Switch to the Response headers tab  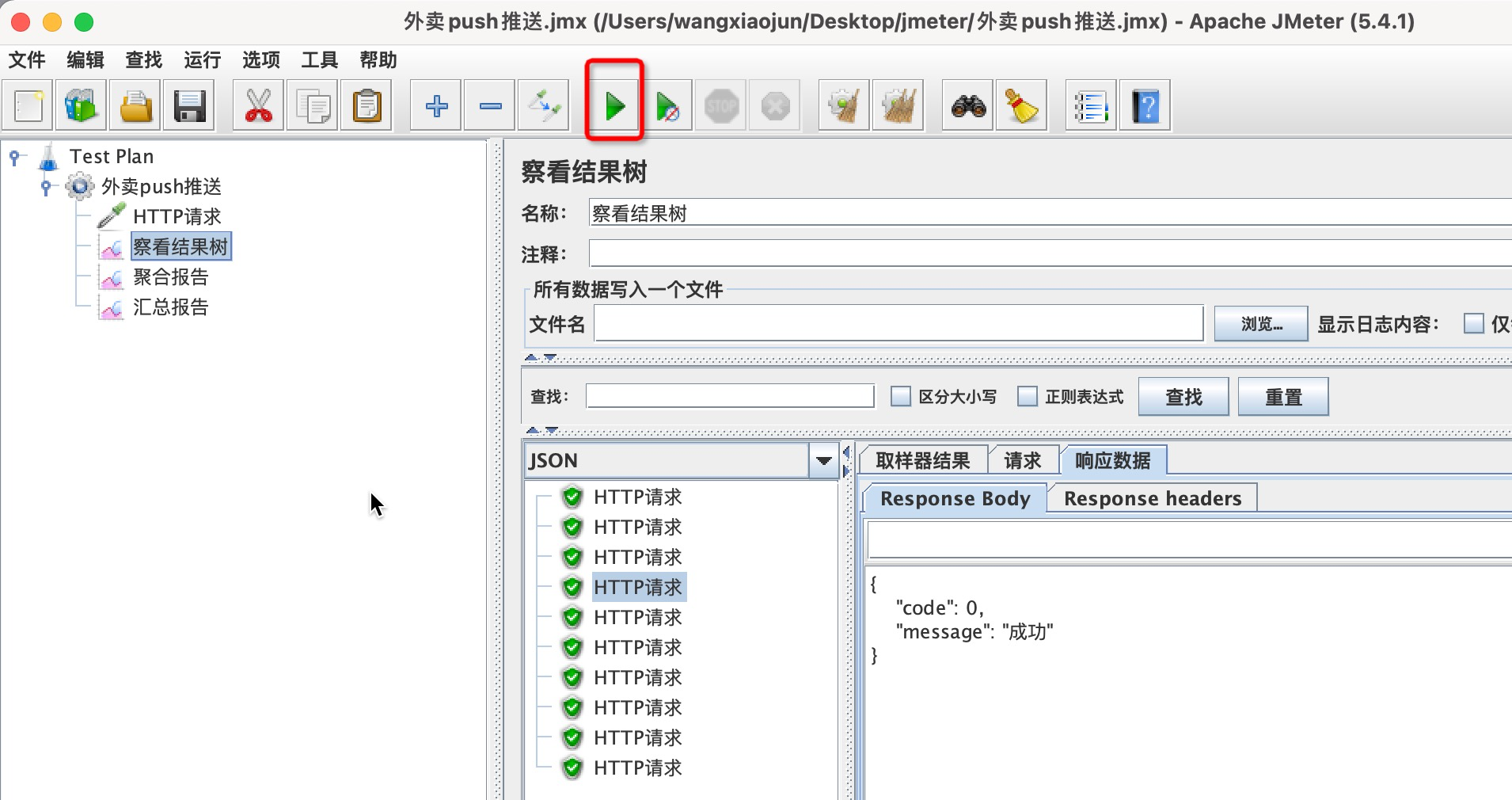1153,498
